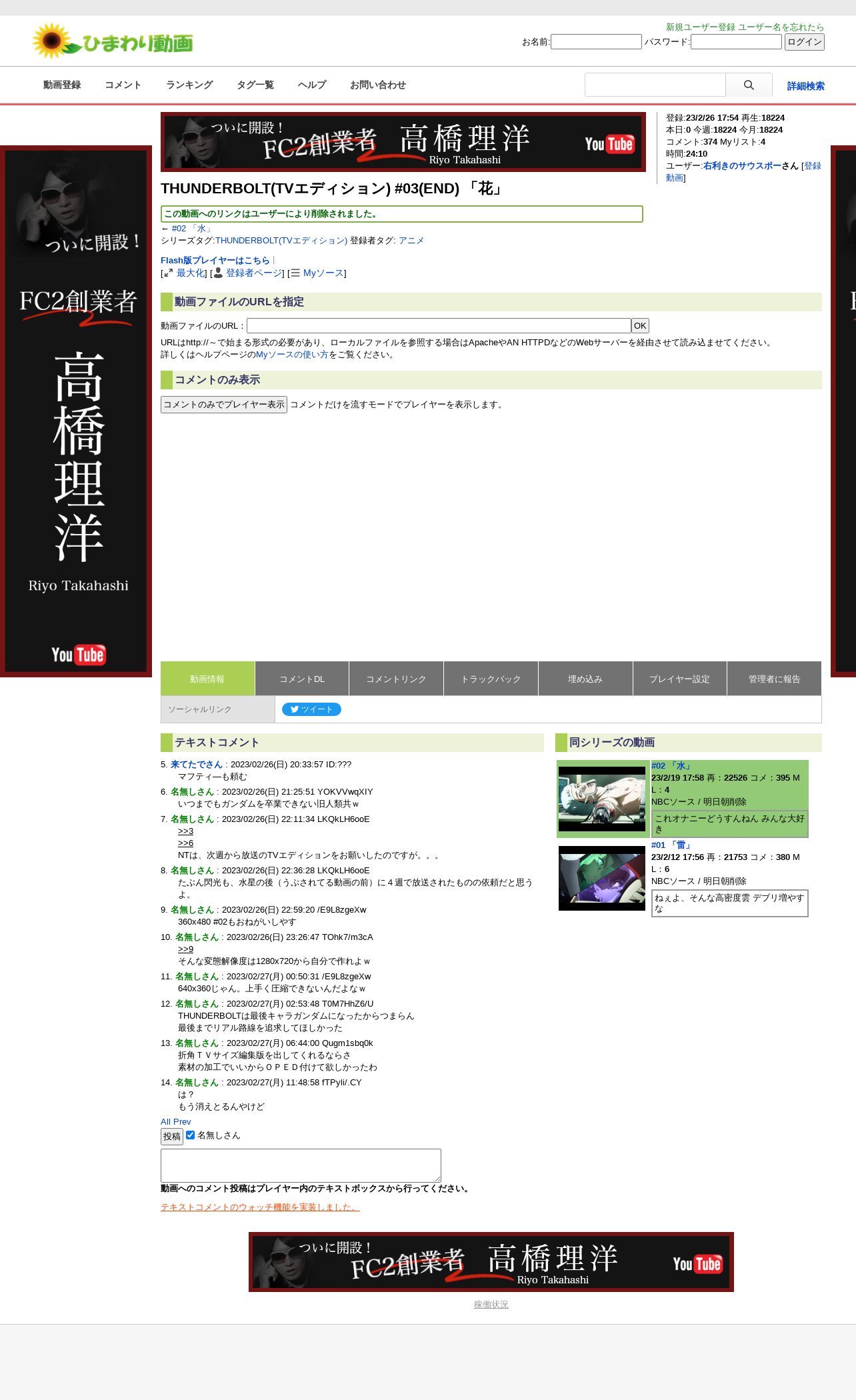Open the 新規ユーザー登録 link
Screen dimensions: 856x1400
coord(700,27)
